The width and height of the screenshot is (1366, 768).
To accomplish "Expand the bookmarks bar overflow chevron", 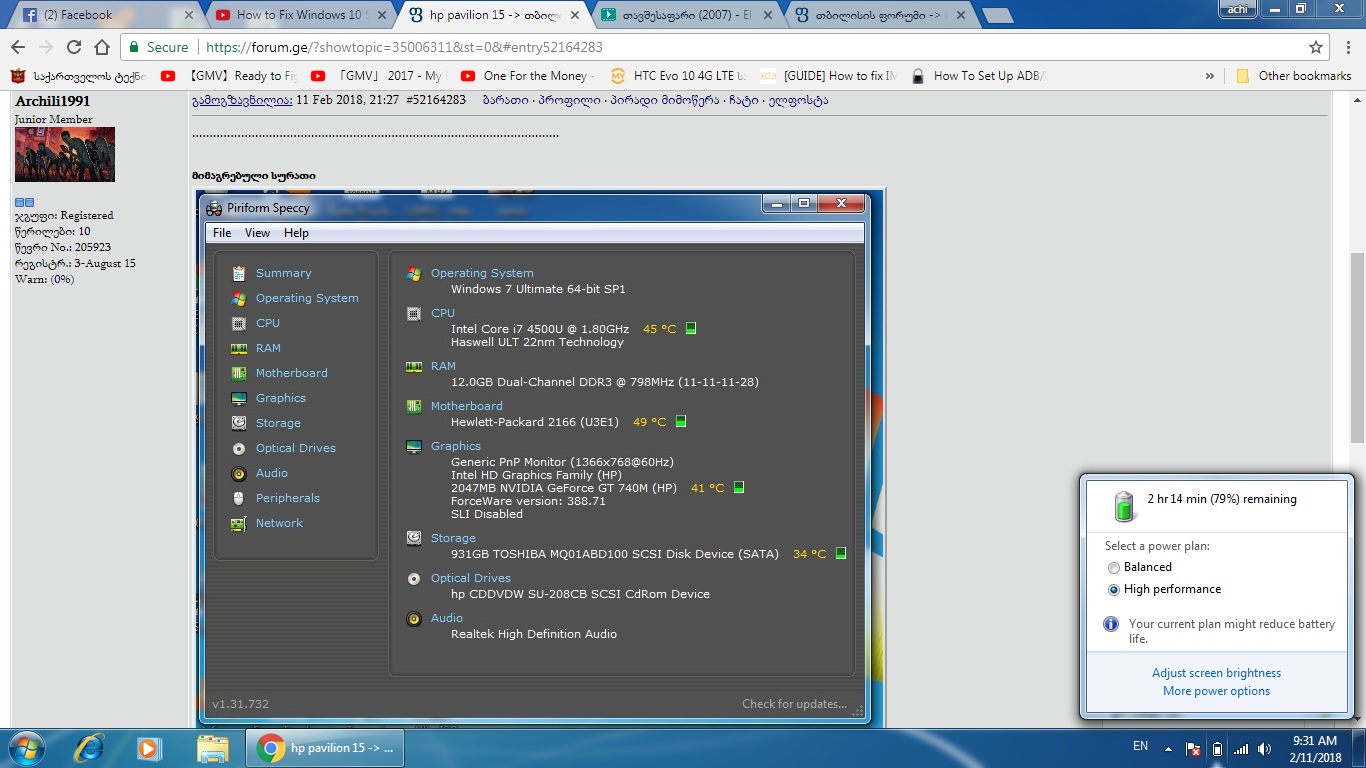I will pos(1210,76).
